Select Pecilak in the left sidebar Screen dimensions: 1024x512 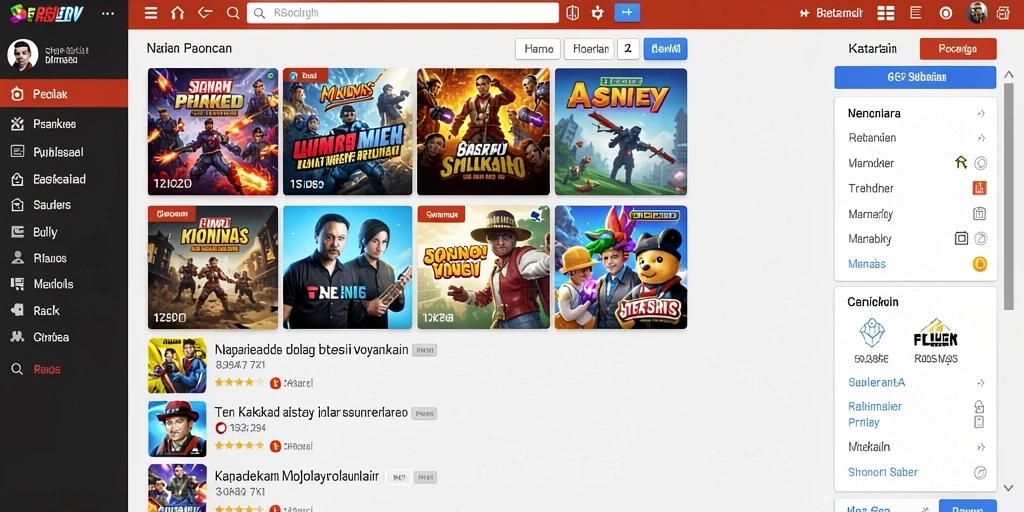[x=64, y=94]
